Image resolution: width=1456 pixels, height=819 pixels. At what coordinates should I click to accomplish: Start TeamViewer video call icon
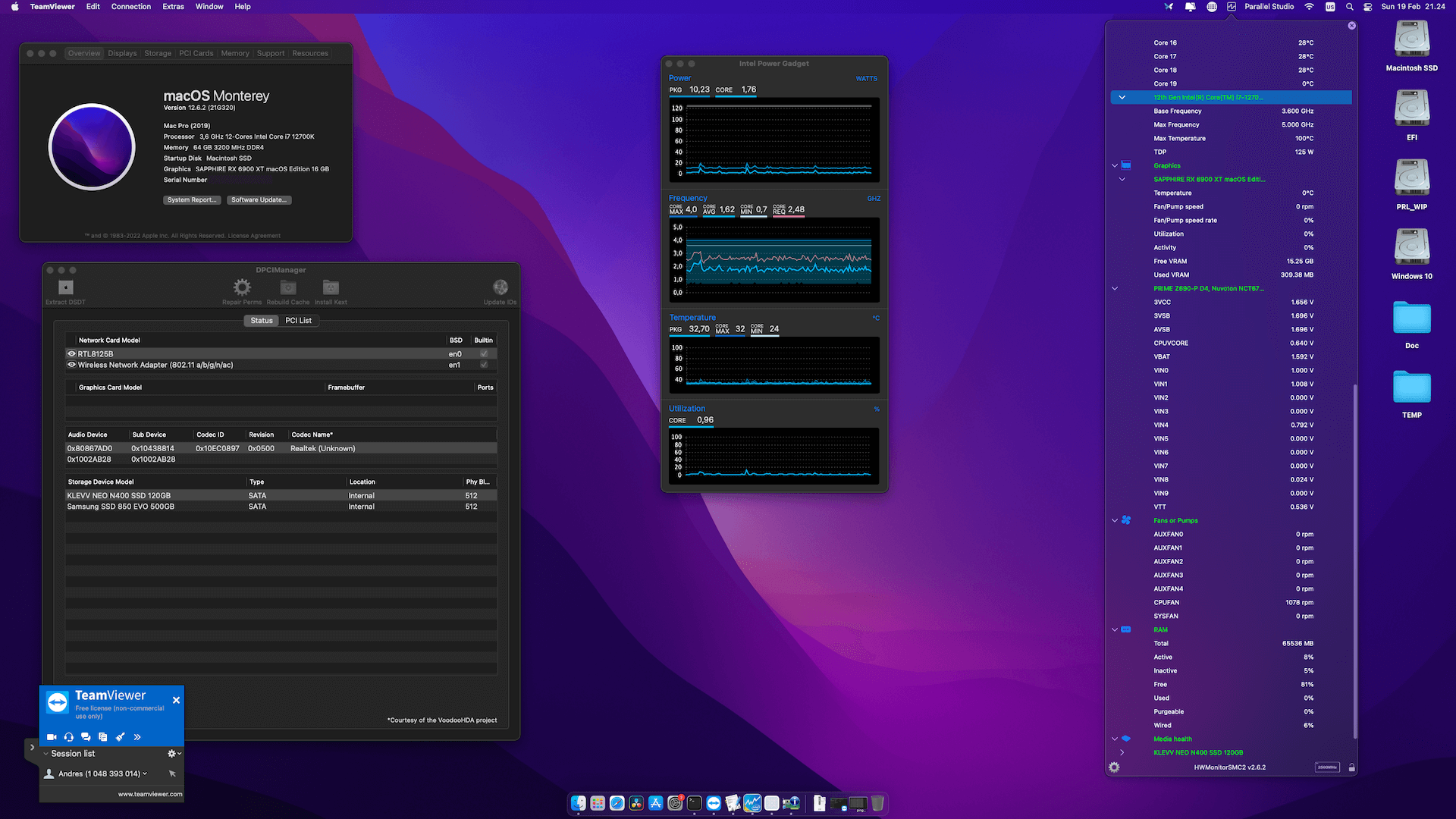coord(52,737)
